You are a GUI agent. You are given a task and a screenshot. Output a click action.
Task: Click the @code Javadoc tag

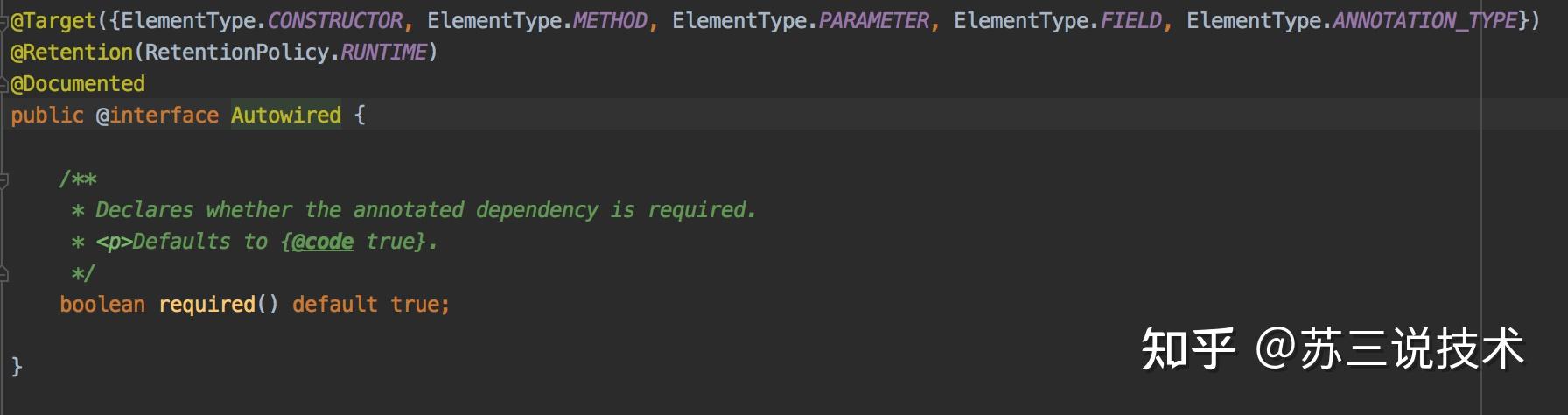[x=322, y=242]
